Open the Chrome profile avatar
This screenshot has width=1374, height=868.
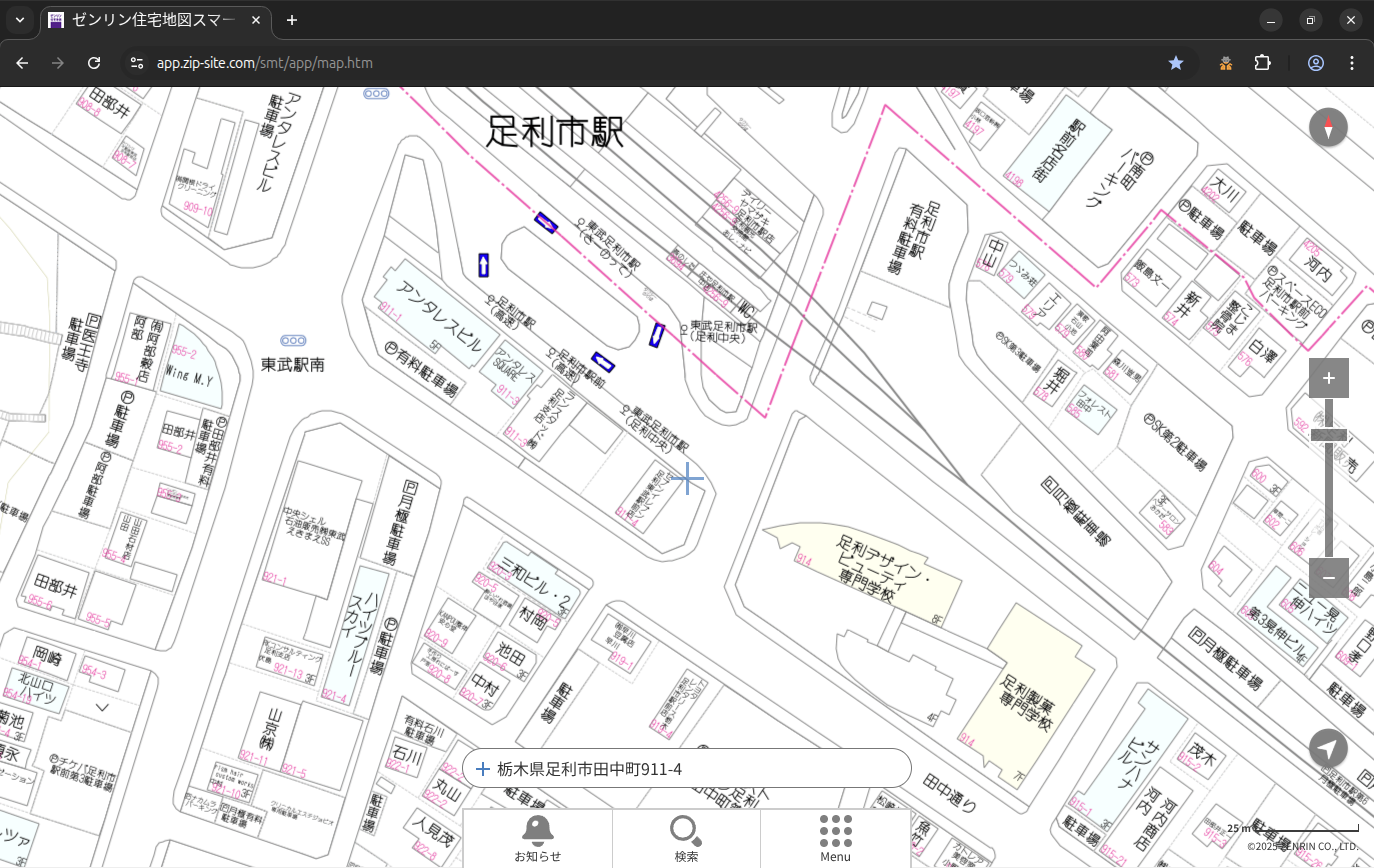coord(1315,63)
